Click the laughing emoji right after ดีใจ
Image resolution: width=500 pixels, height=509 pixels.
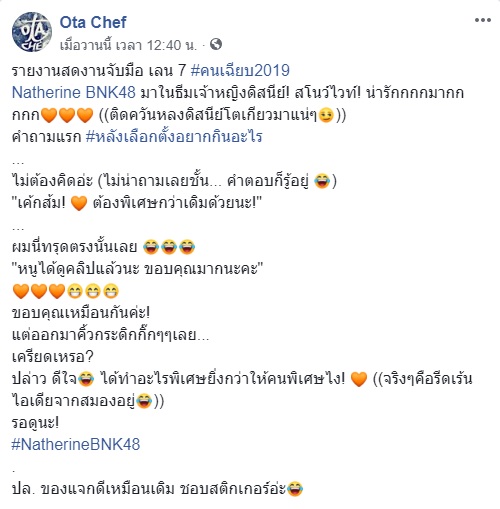click(86, 379)
